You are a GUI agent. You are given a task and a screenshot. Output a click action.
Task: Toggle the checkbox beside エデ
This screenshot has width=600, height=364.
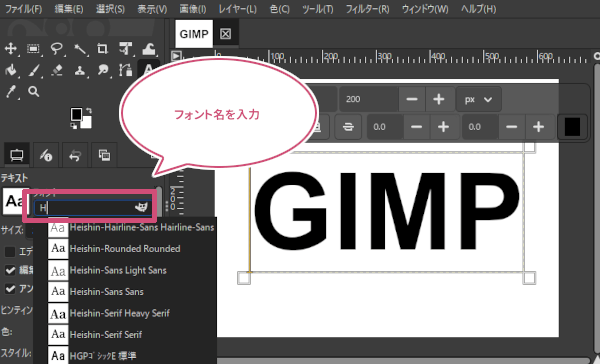pos(10,251)
